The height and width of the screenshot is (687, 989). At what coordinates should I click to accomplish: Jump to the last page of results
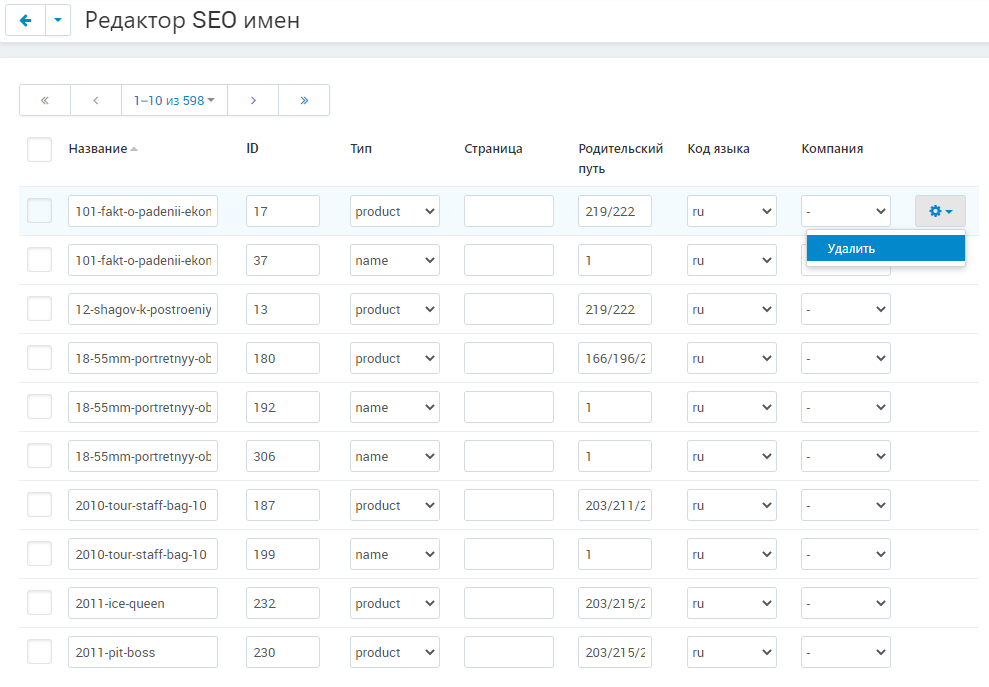[304, 100]
